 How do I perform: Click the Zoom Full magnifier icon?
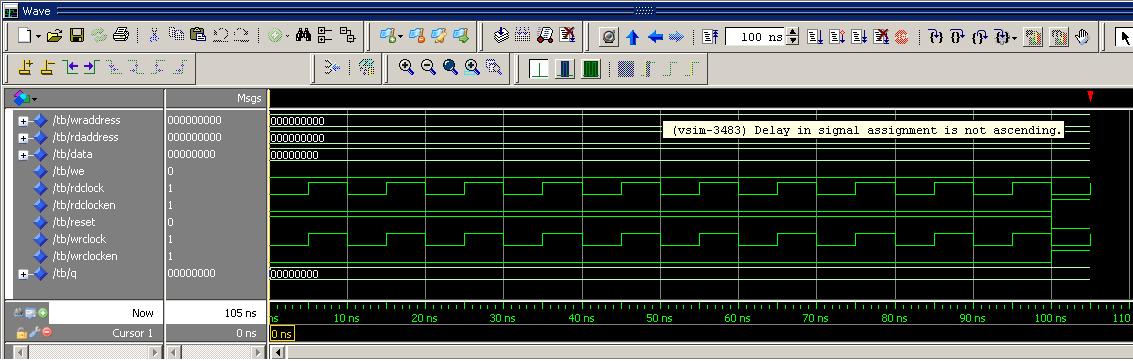pyautogui.click(x=450, y=68)
